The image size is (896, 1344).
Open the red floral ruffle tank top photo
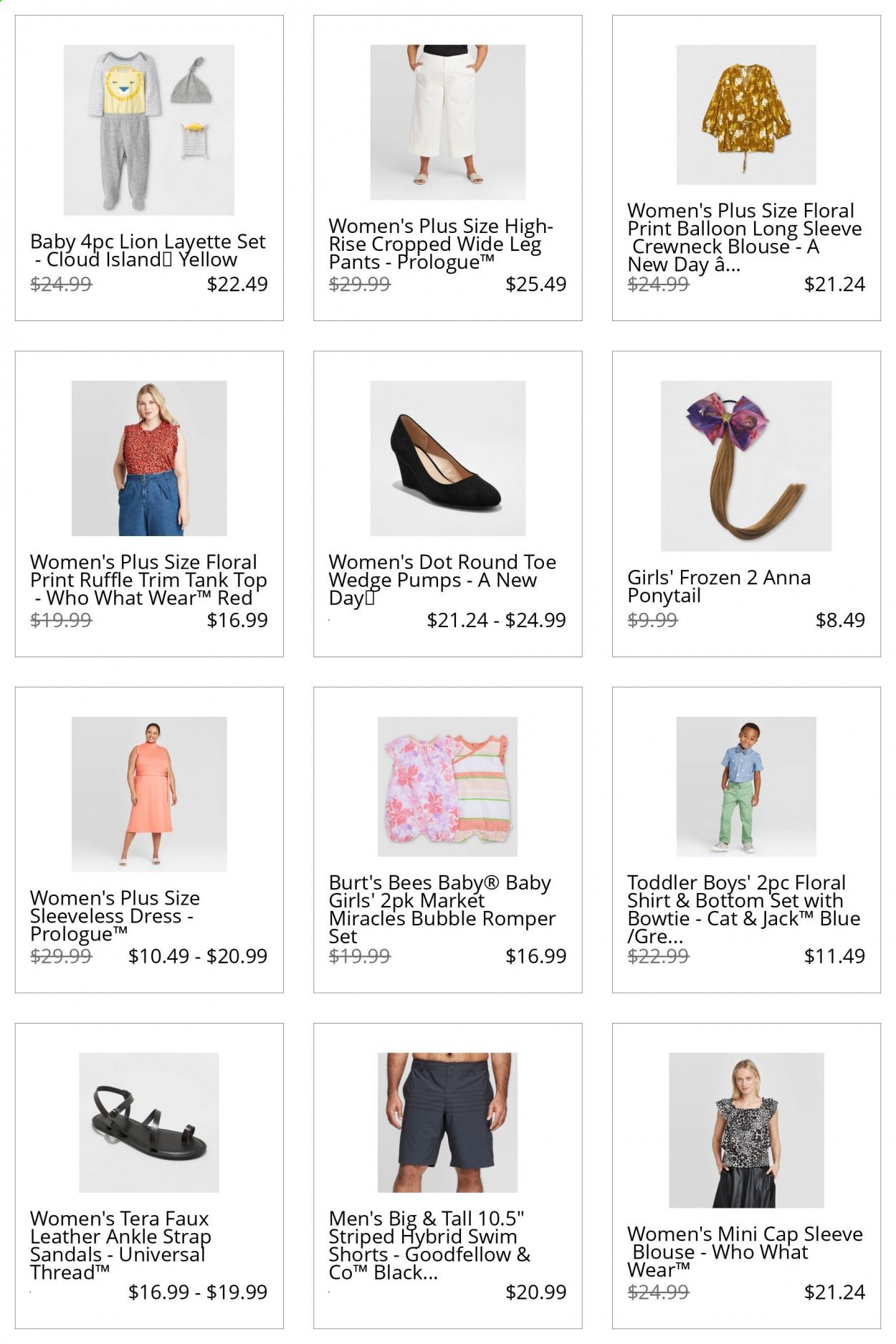click(x=149, y=458)
